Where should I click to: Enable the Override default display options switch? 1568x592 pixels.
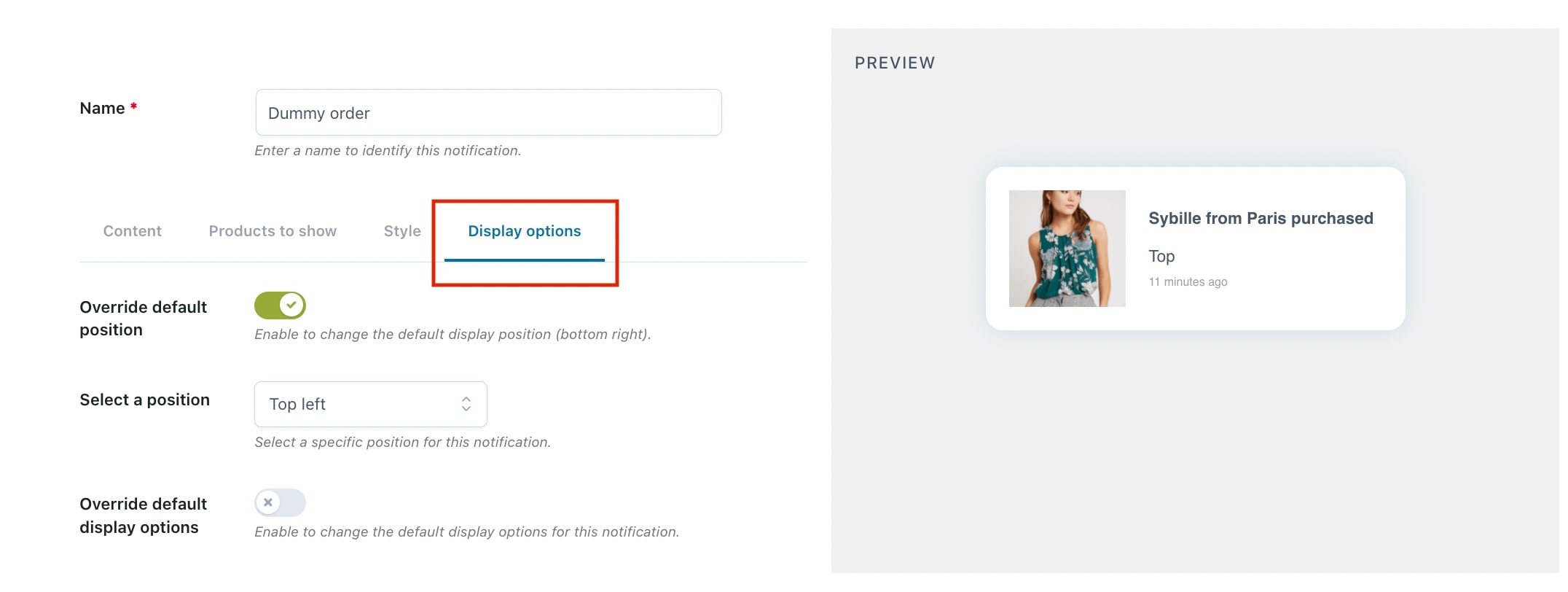[280, 502]
